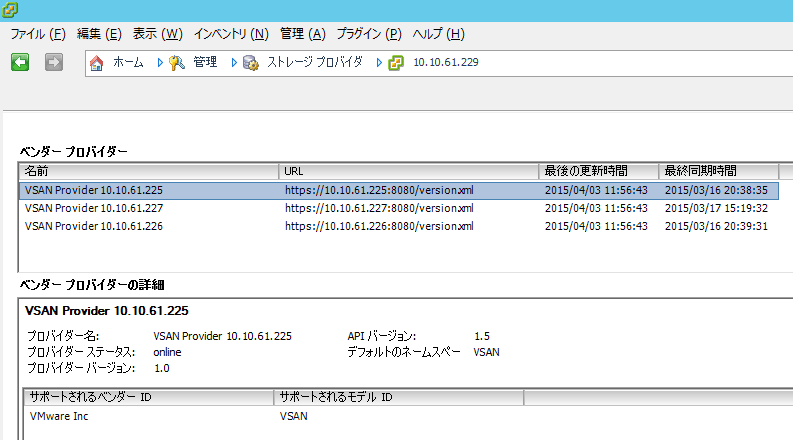Sort providers by 名前 column header

point(149,171)
